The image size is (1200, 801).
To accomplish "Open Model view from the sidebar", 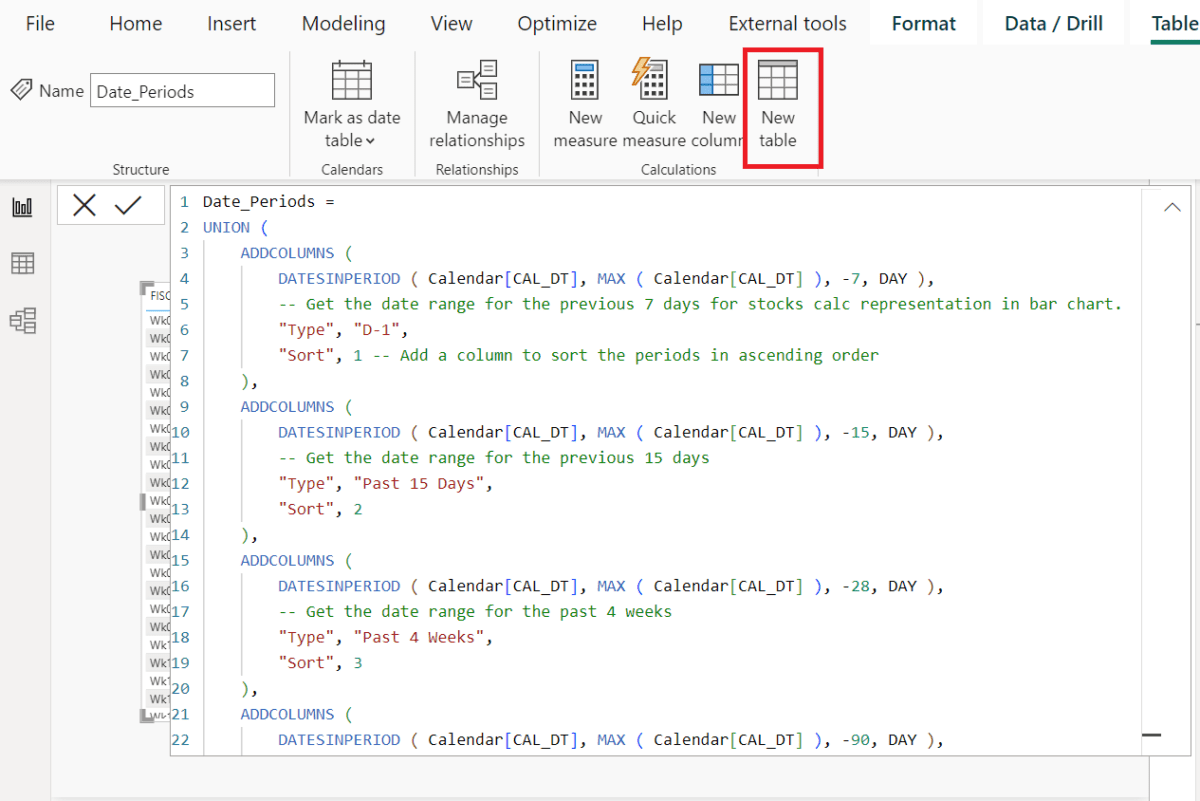I will (22, 319).
